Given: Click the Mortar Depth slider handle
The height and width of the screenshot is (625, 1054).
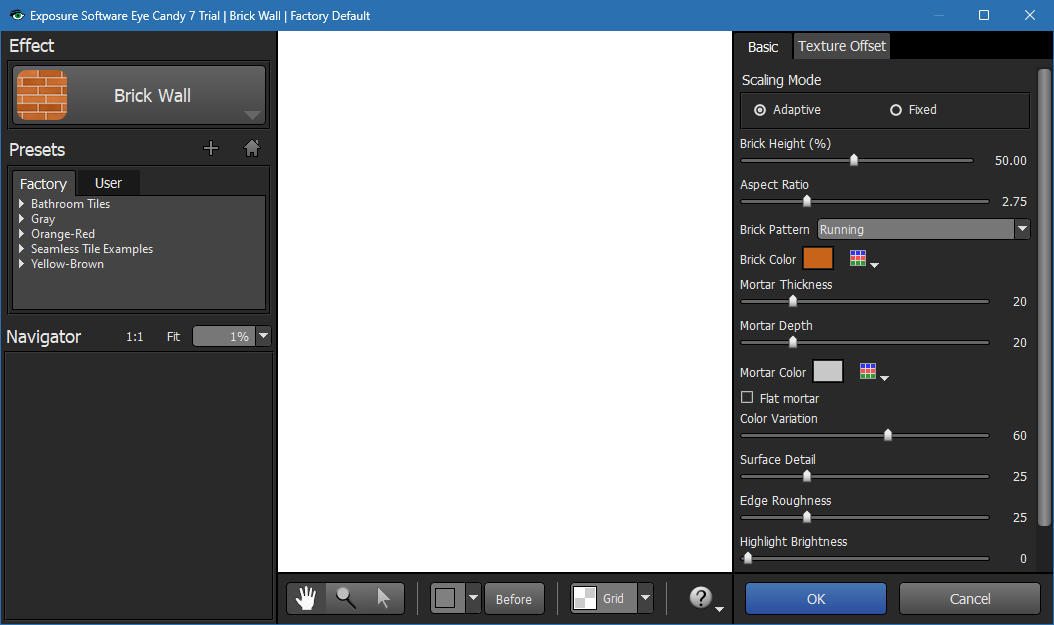Looking at the screenshot, I should 793,342.
